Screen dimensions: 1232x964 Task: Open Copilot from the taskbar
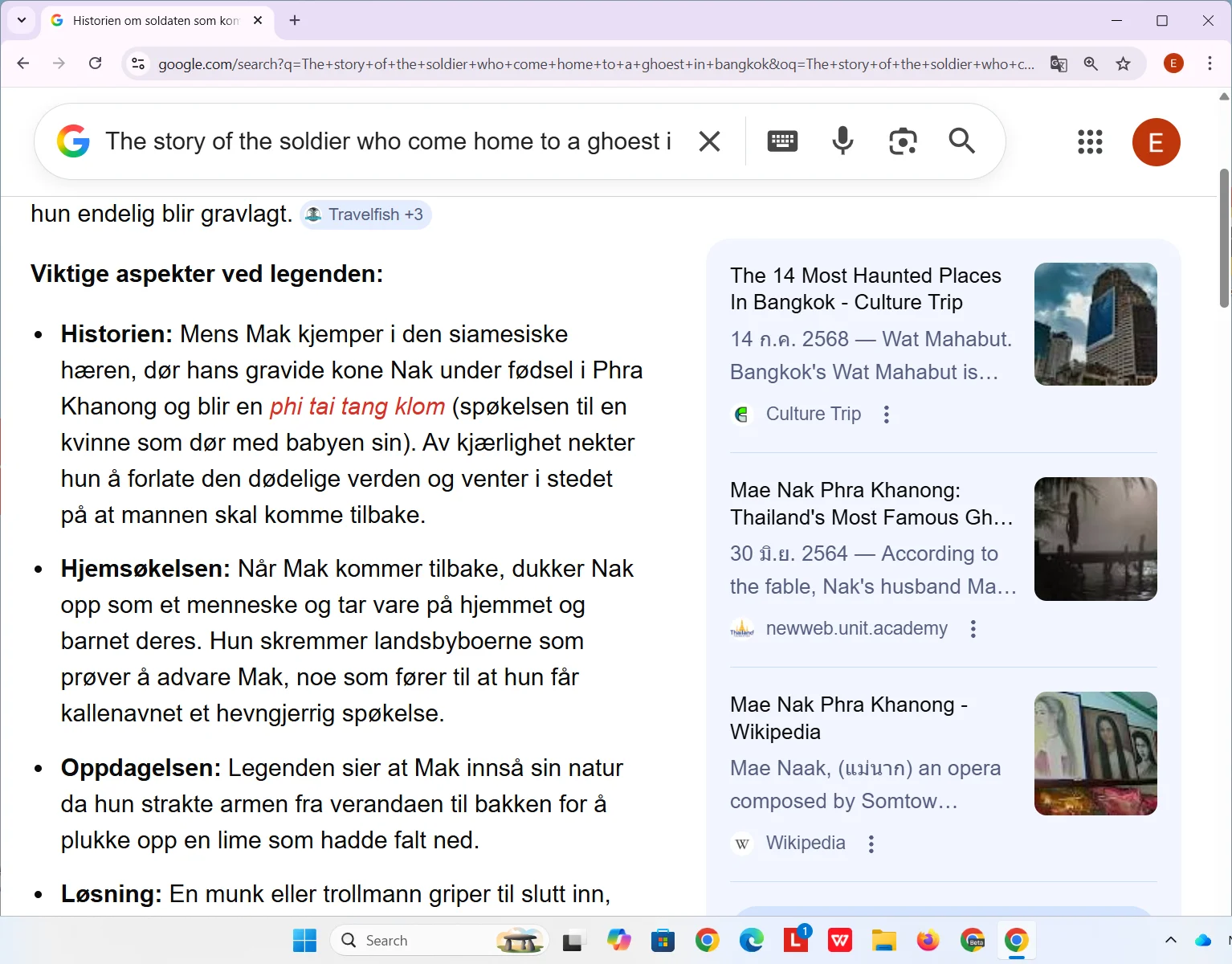pyautogui.click(x=618, y=940)
